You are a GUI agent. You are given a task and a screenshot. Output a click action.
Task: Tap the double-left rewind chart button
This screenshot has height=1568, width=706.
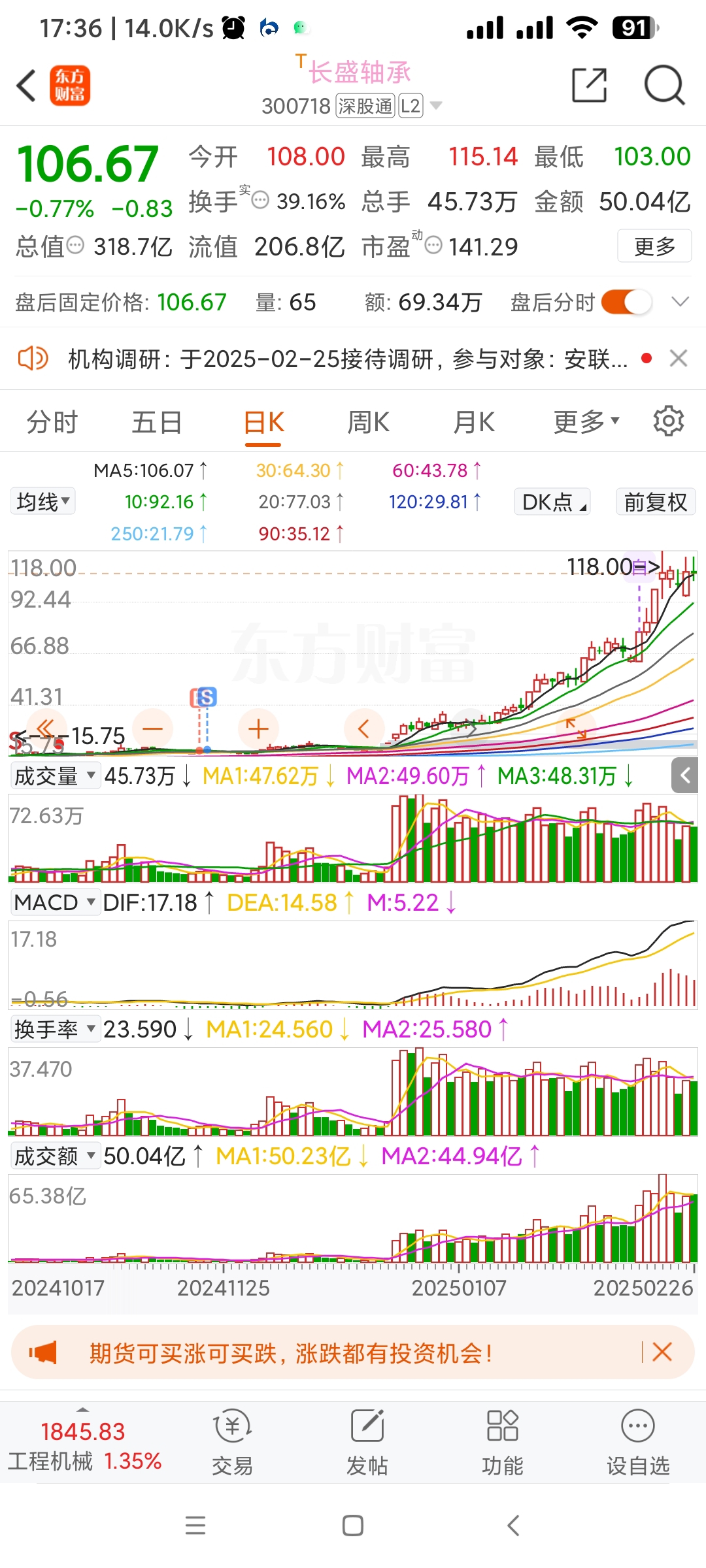click(x=46, y=728)
